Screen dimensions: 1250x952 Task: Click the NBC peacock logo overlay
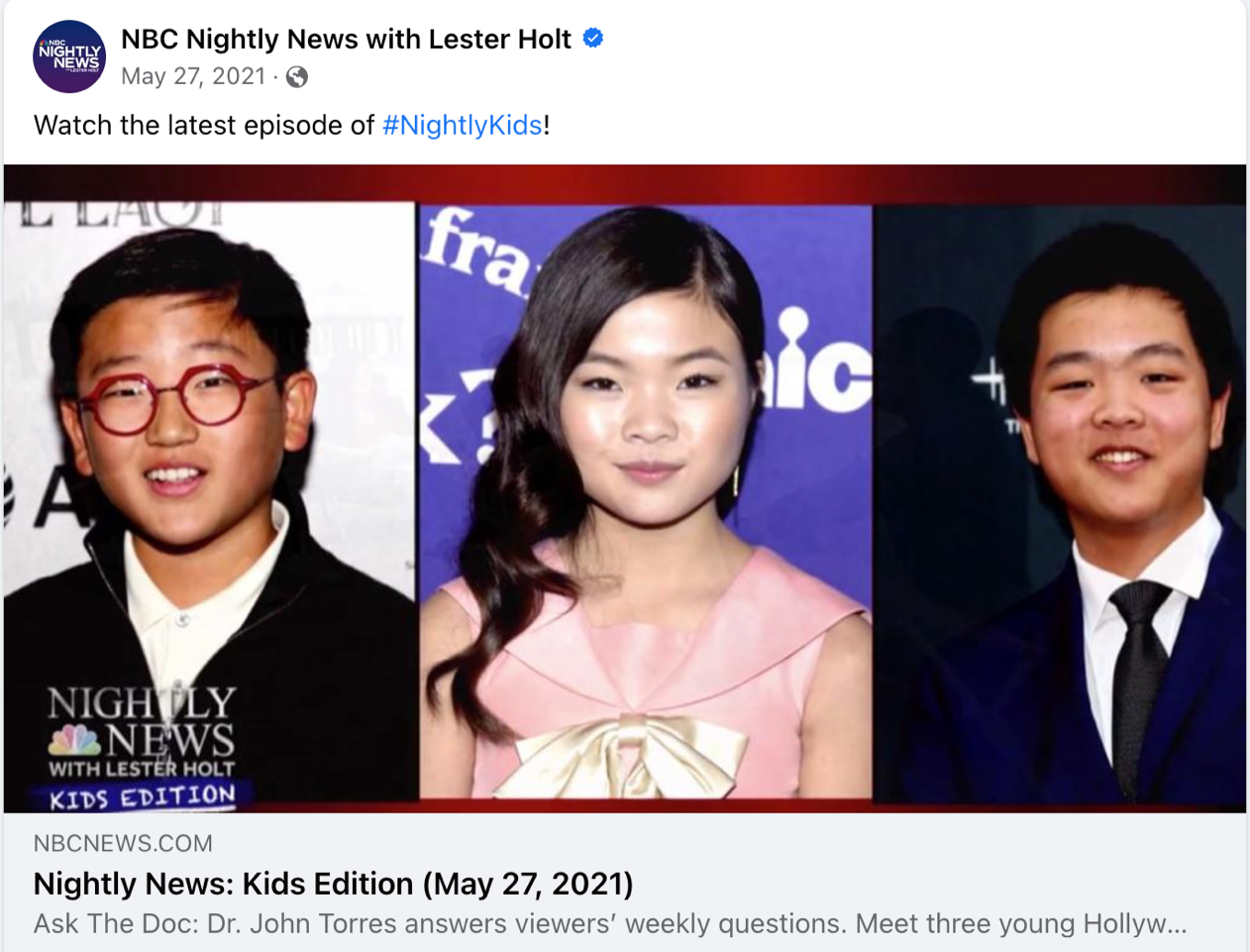click(74, 740)
